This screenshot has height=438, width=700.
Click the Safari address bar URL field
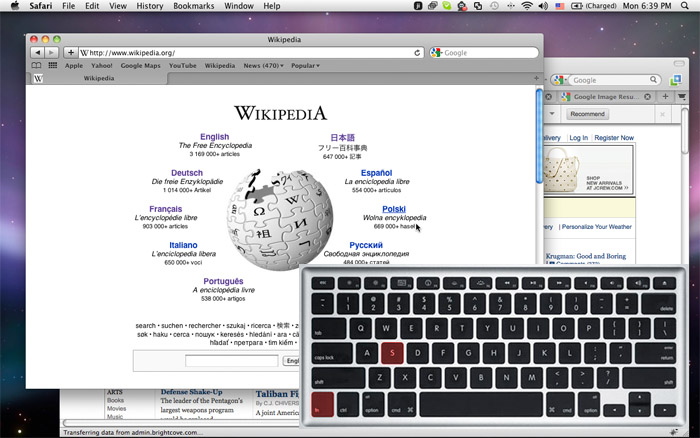251,53
